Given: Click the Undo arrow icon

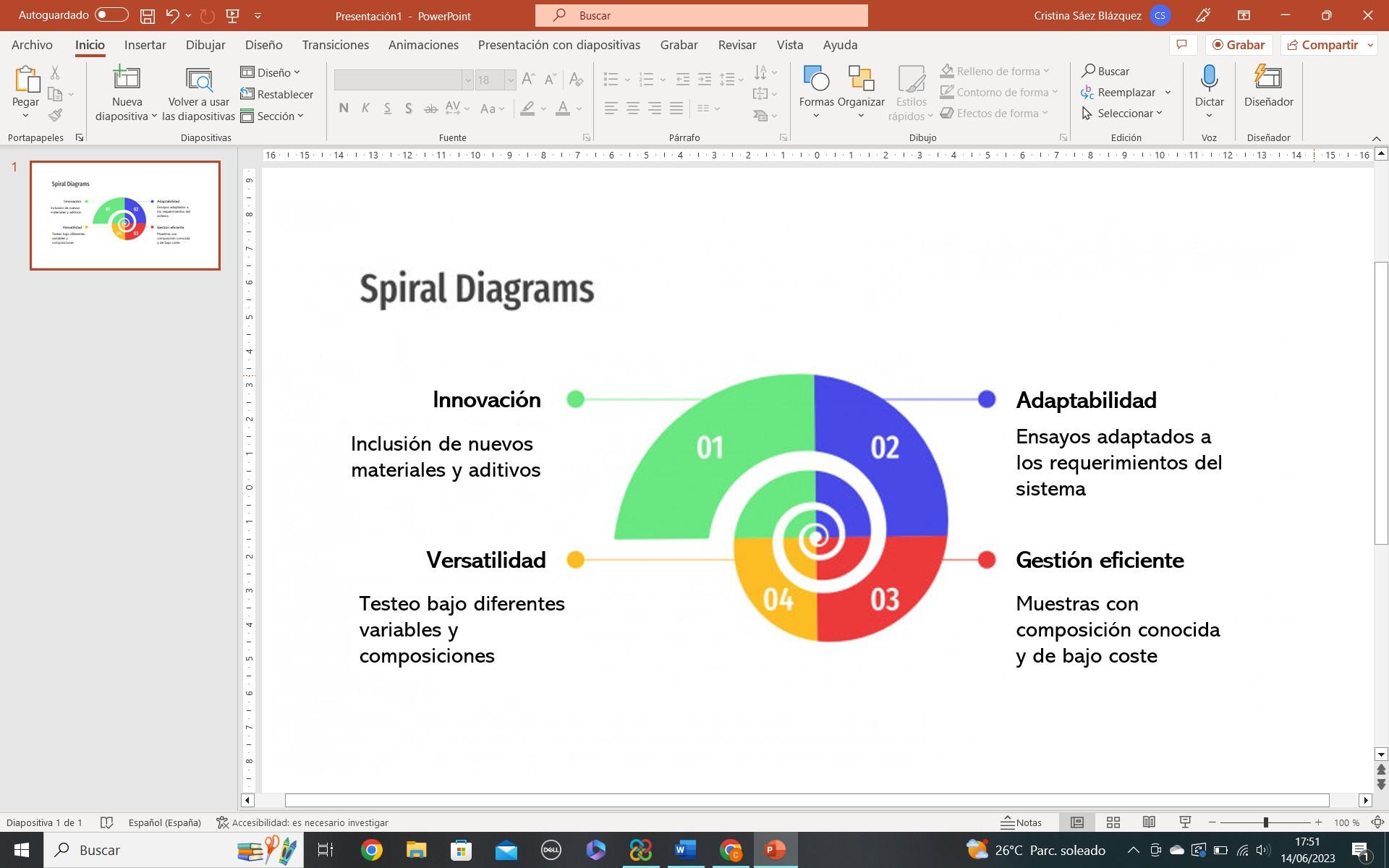Looking at the screenshot, I should pos(172,15).
